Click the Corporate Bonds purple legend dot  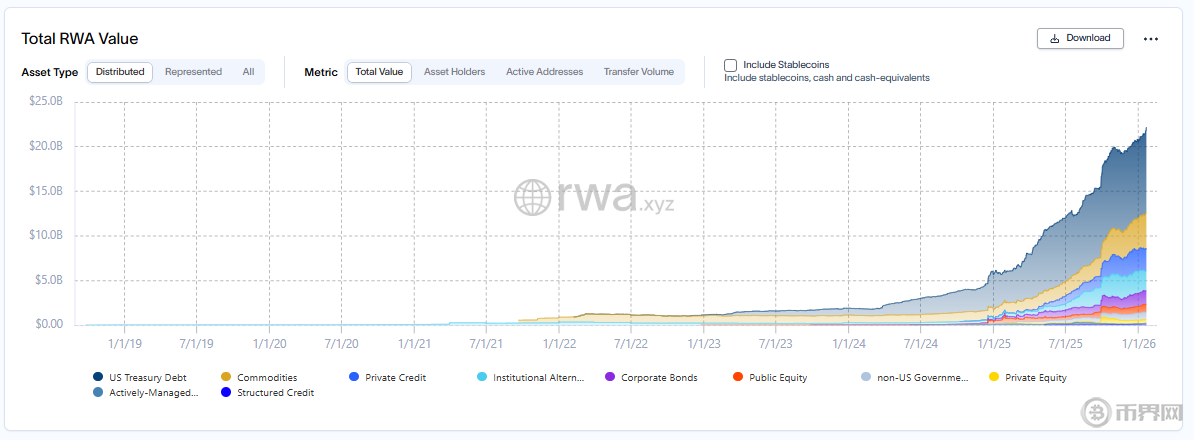click(610, 378)
